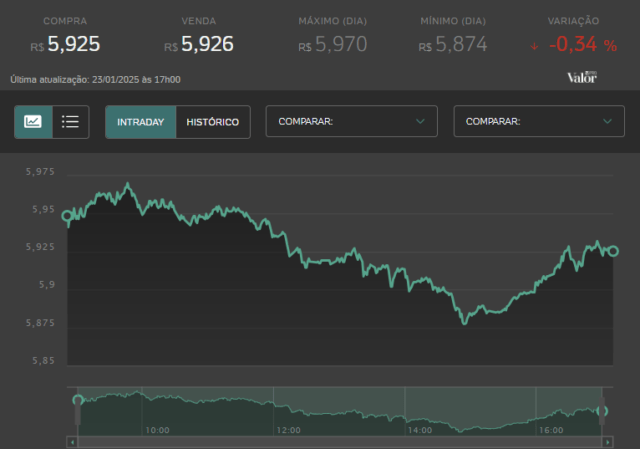
Task: Click the COMPRA value 5,925
Action: coord(73,44)
